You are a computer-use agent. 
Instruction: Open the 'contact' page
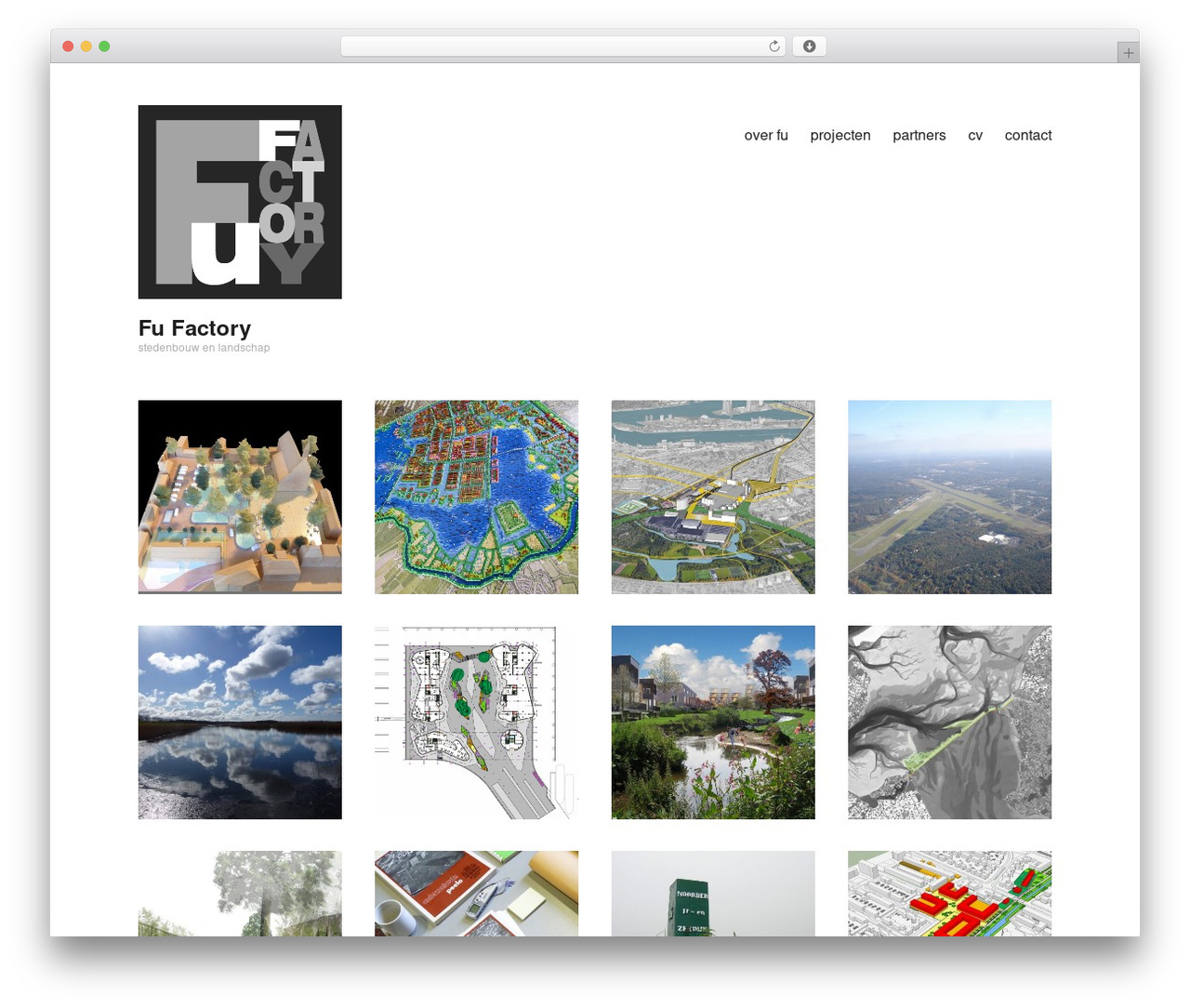click(x=1028, y=135)
